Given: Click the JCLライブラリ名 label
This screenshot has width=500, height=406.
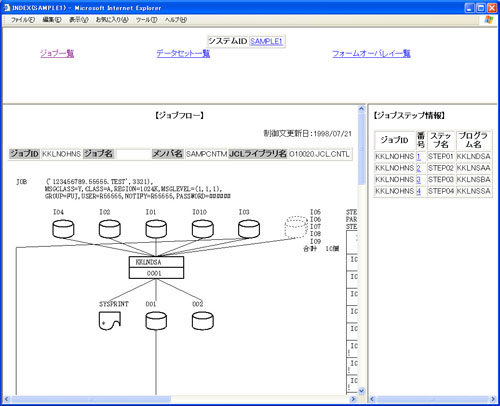Looking at the screenshot, I should pos(258,154).
